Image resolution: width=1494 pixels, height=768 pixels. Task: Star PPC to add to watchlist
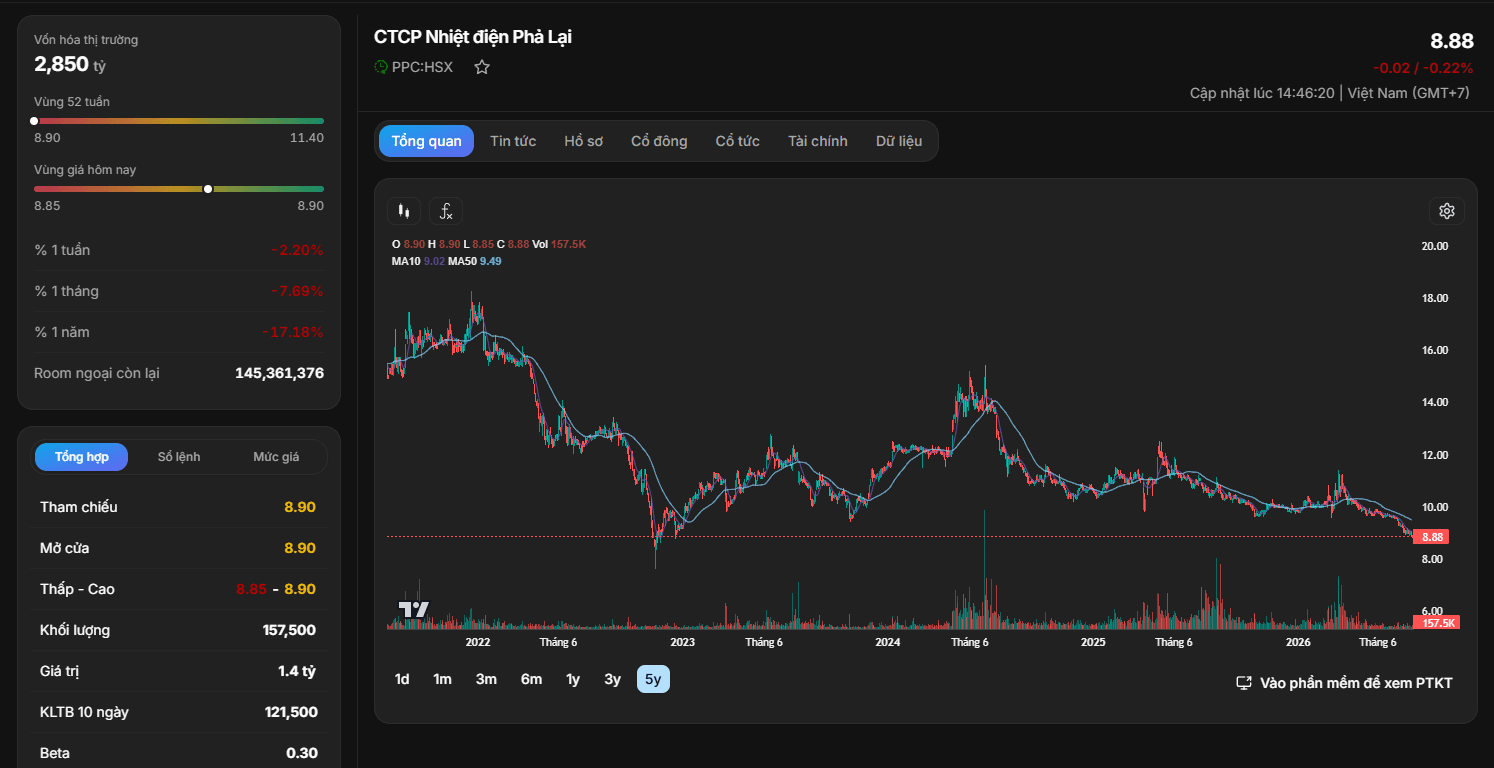(482, 67)
